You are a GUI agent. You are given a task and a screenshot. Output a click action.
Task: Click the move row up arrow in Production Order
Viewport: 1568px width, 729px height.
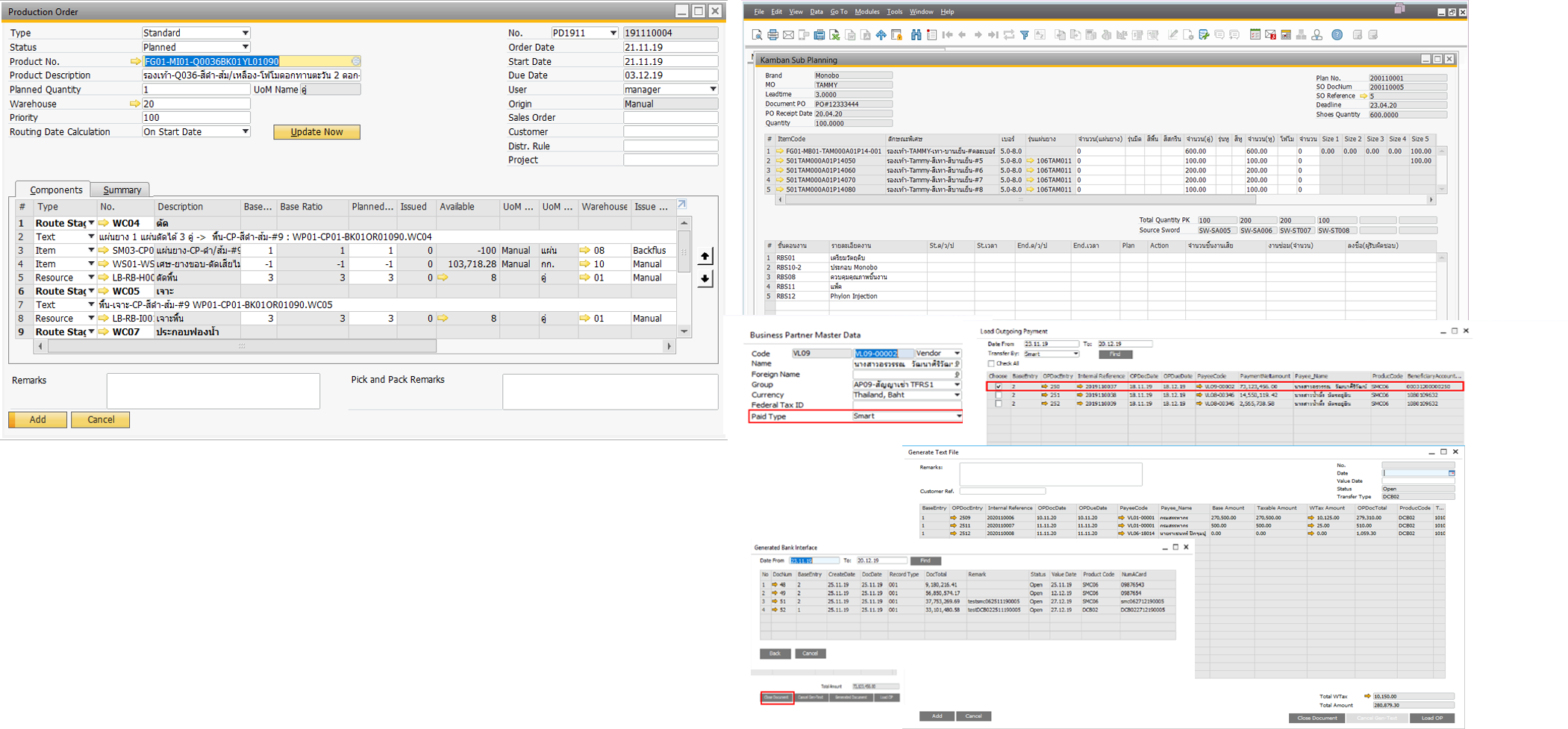click(x=705, y=257)
